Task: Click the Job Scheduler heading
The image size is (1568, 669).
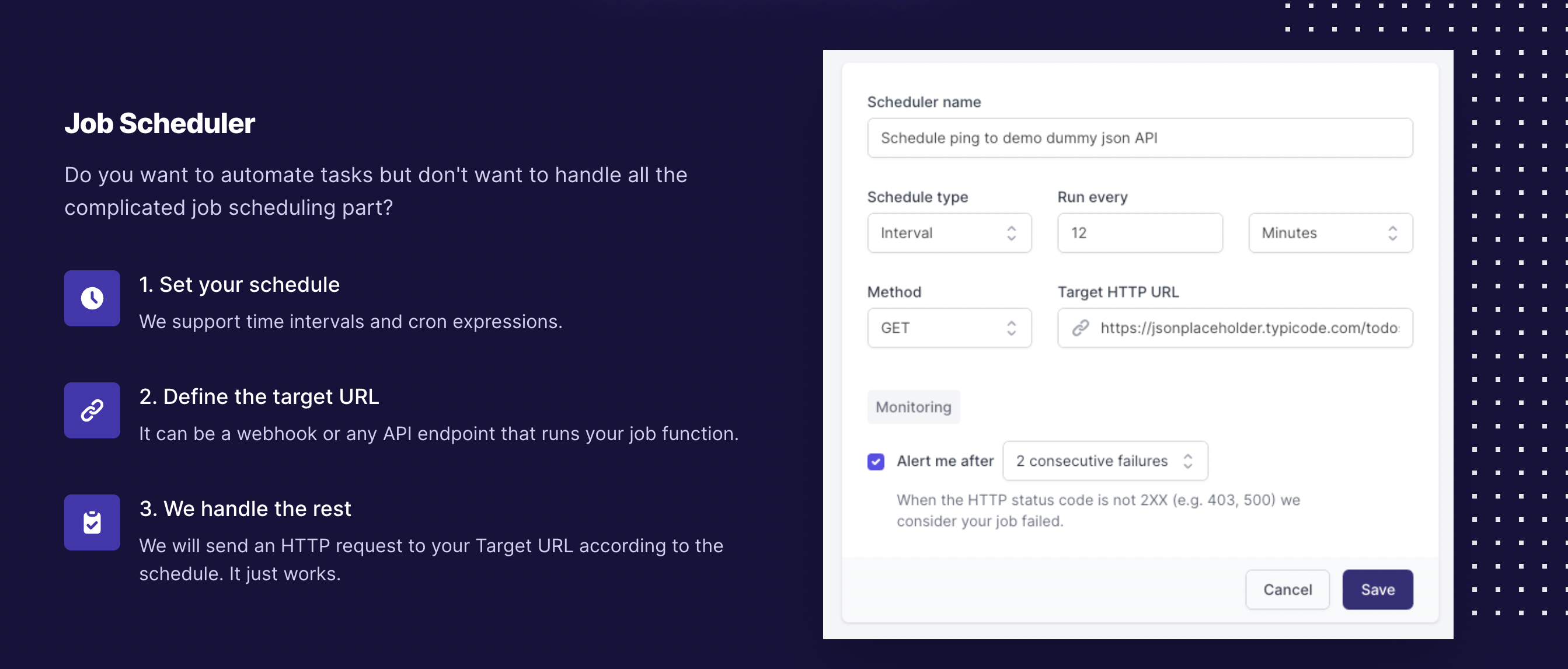Action: pos(159,124)
